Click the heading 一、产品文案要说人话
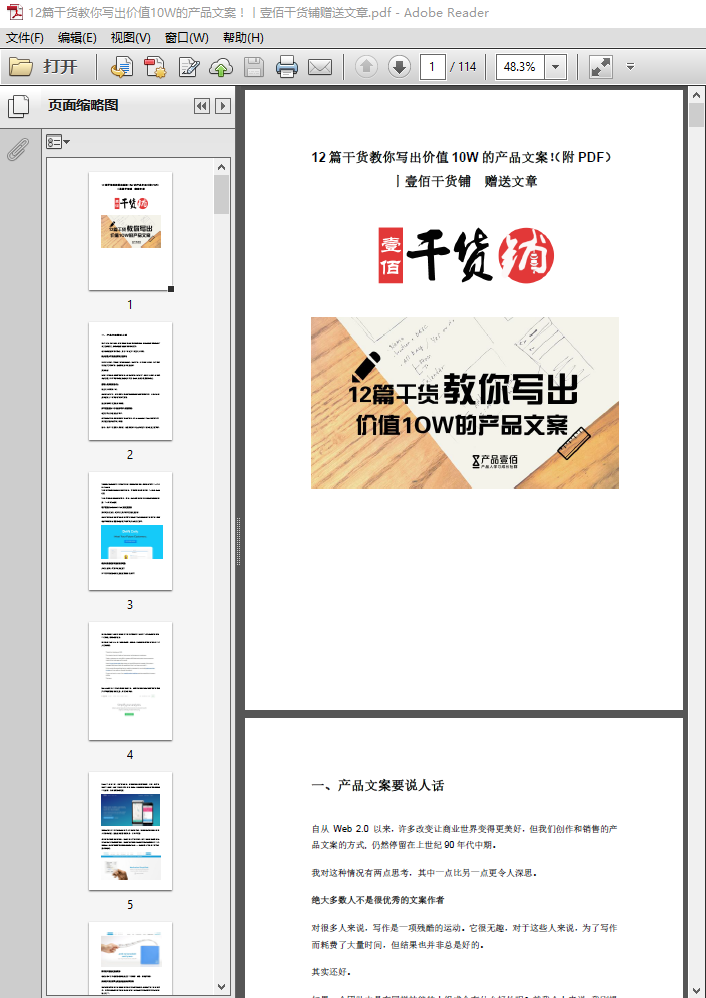 coord(378,785)
